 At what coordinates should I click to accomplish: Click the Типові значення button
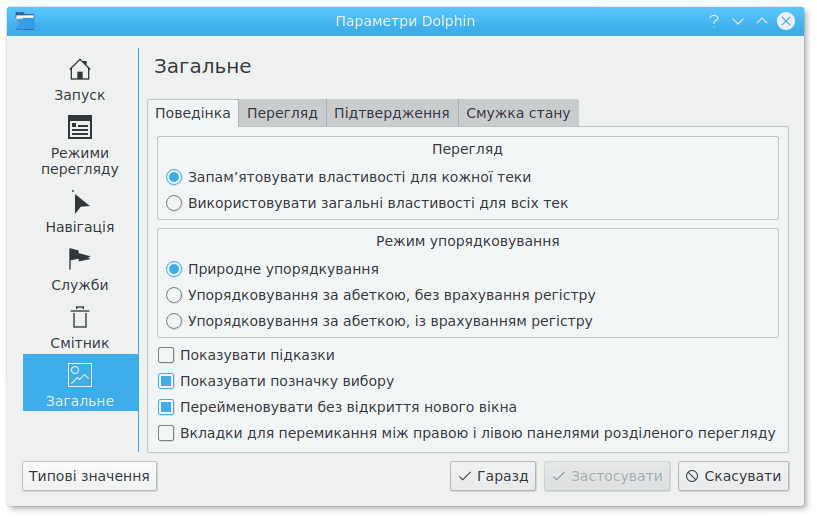point(89,476)
